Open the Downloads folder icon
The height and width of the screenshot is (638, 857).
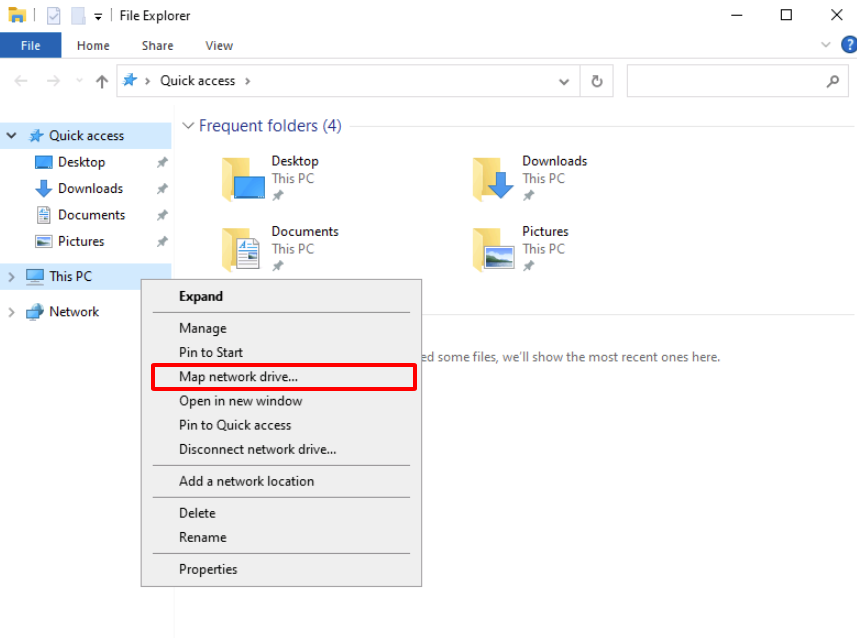pyautogui.click(x=493, y=179)
